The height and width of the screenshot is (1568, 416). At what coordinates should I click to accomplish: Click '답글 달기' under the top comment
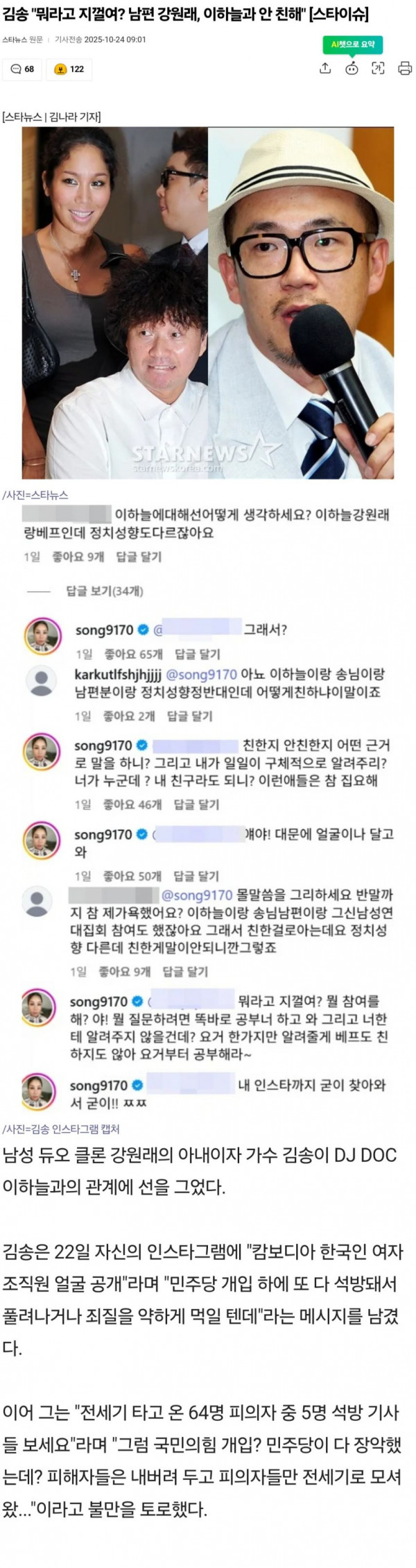point(139,557)
